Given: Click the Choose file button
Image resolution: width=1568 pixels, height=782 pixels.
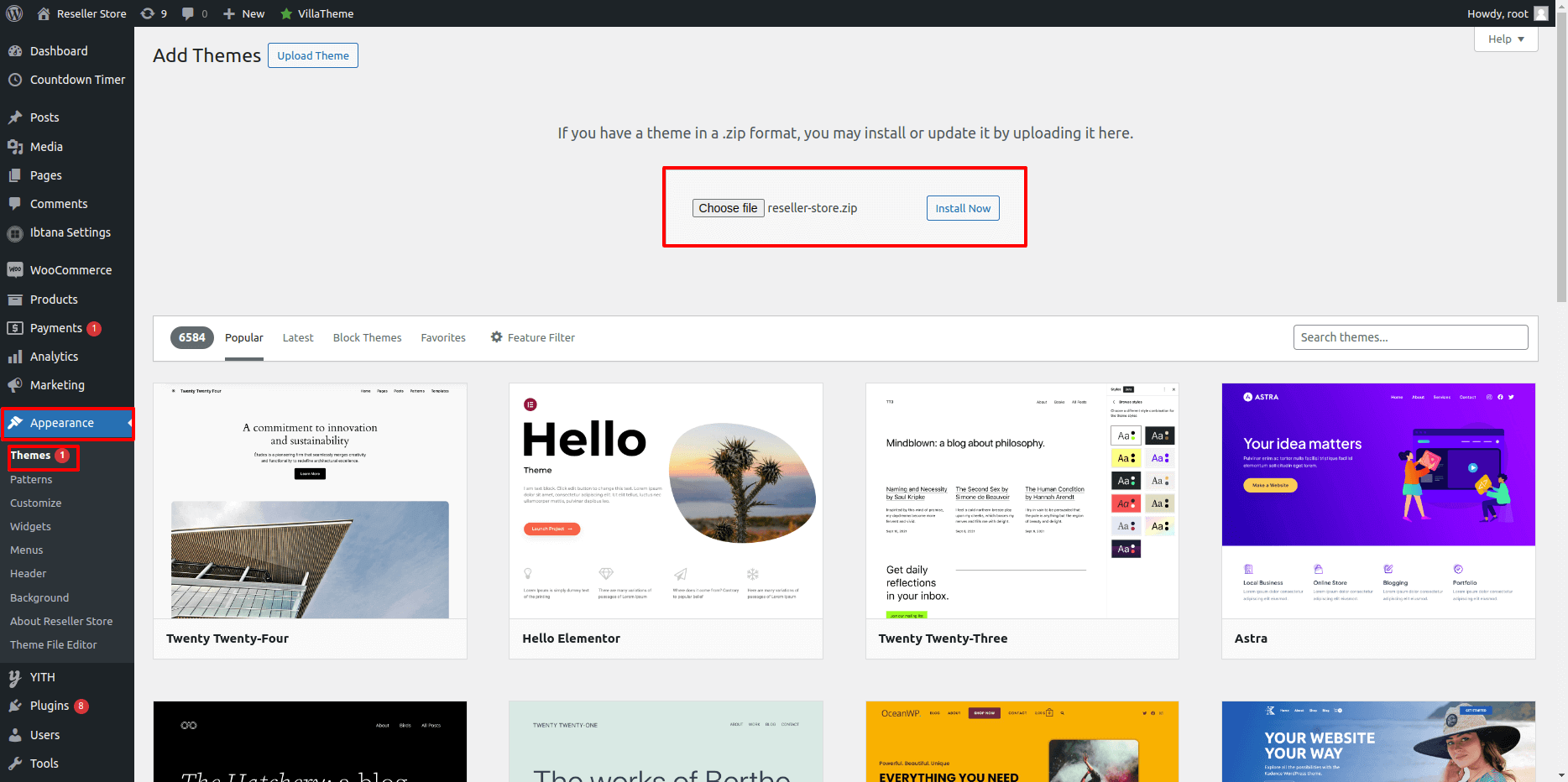Looking at the screenshot, I should [728, 208].
